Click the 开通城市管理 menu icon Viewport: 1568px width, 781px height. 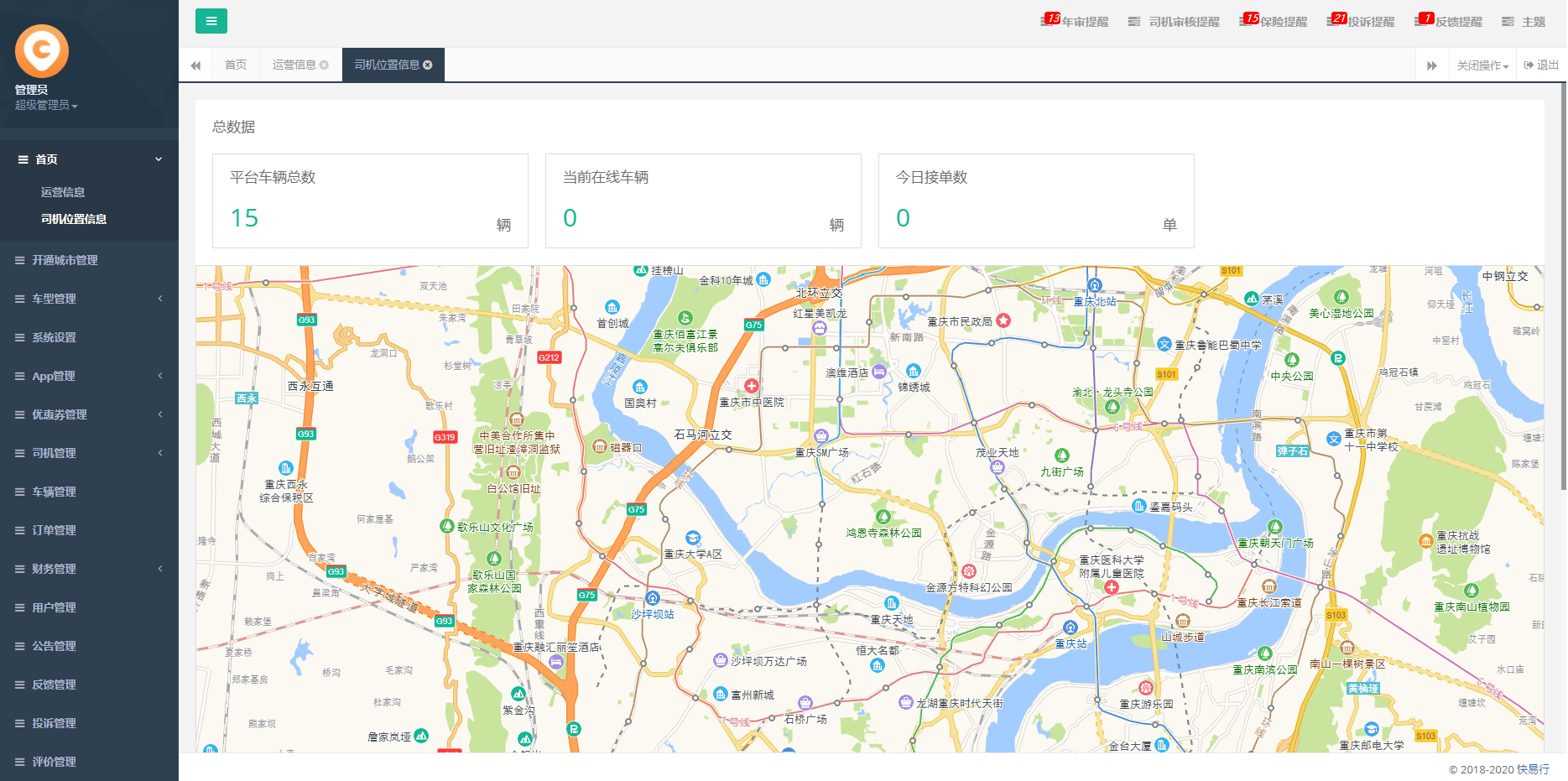tap(19, 260)
